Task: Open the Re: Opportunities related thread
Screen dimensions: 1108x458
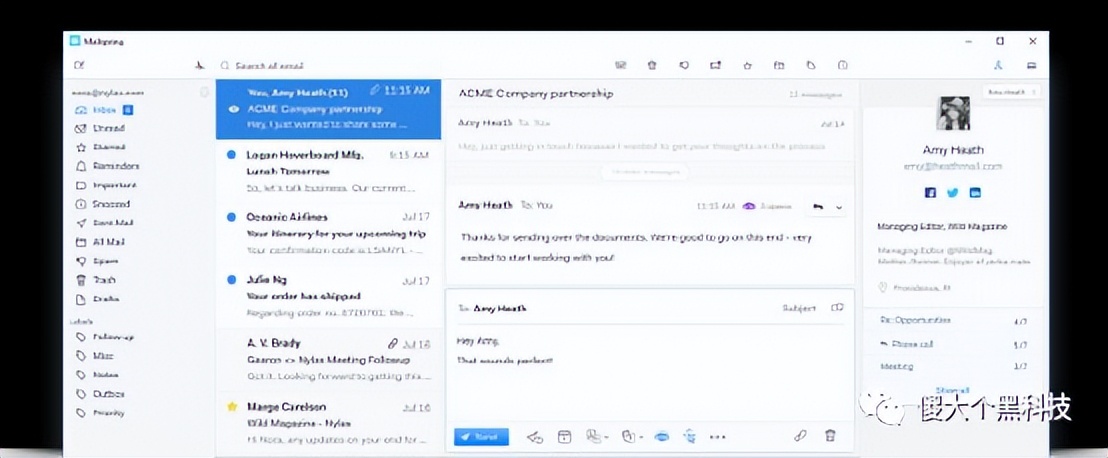Action: (x=953, y=322)
